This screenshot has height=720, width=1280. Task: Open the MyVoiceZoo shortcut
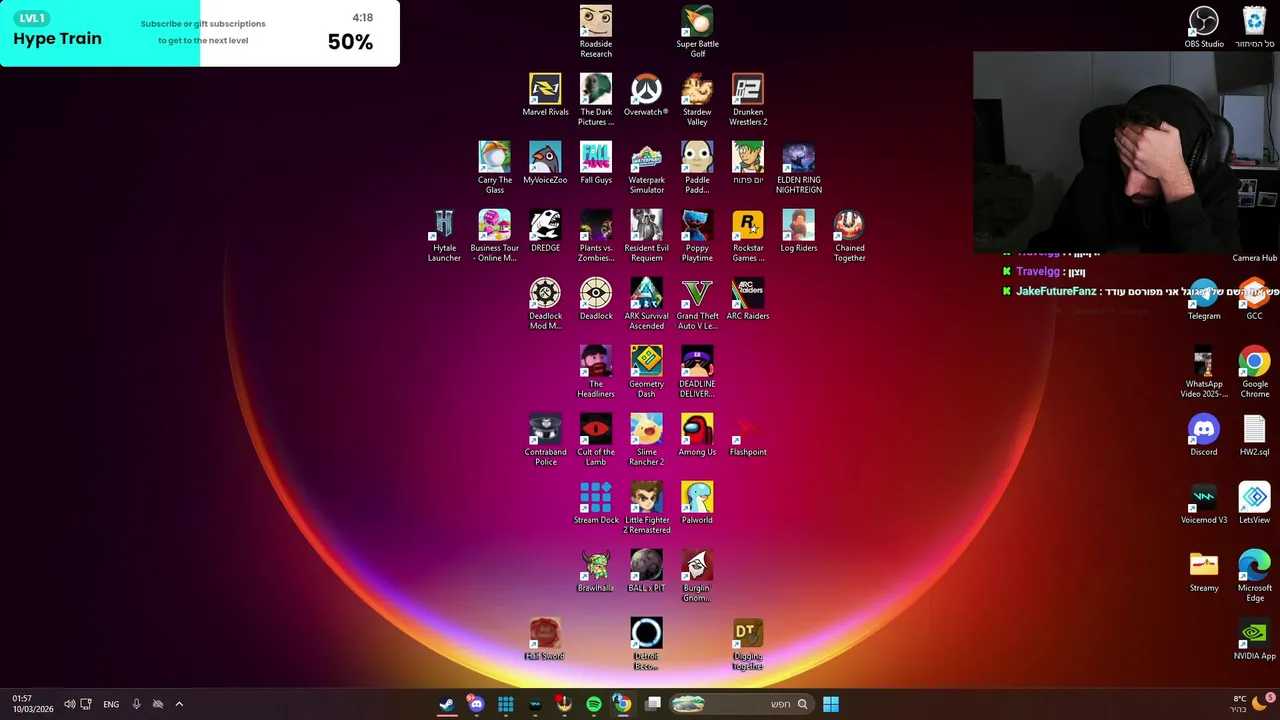545,162
